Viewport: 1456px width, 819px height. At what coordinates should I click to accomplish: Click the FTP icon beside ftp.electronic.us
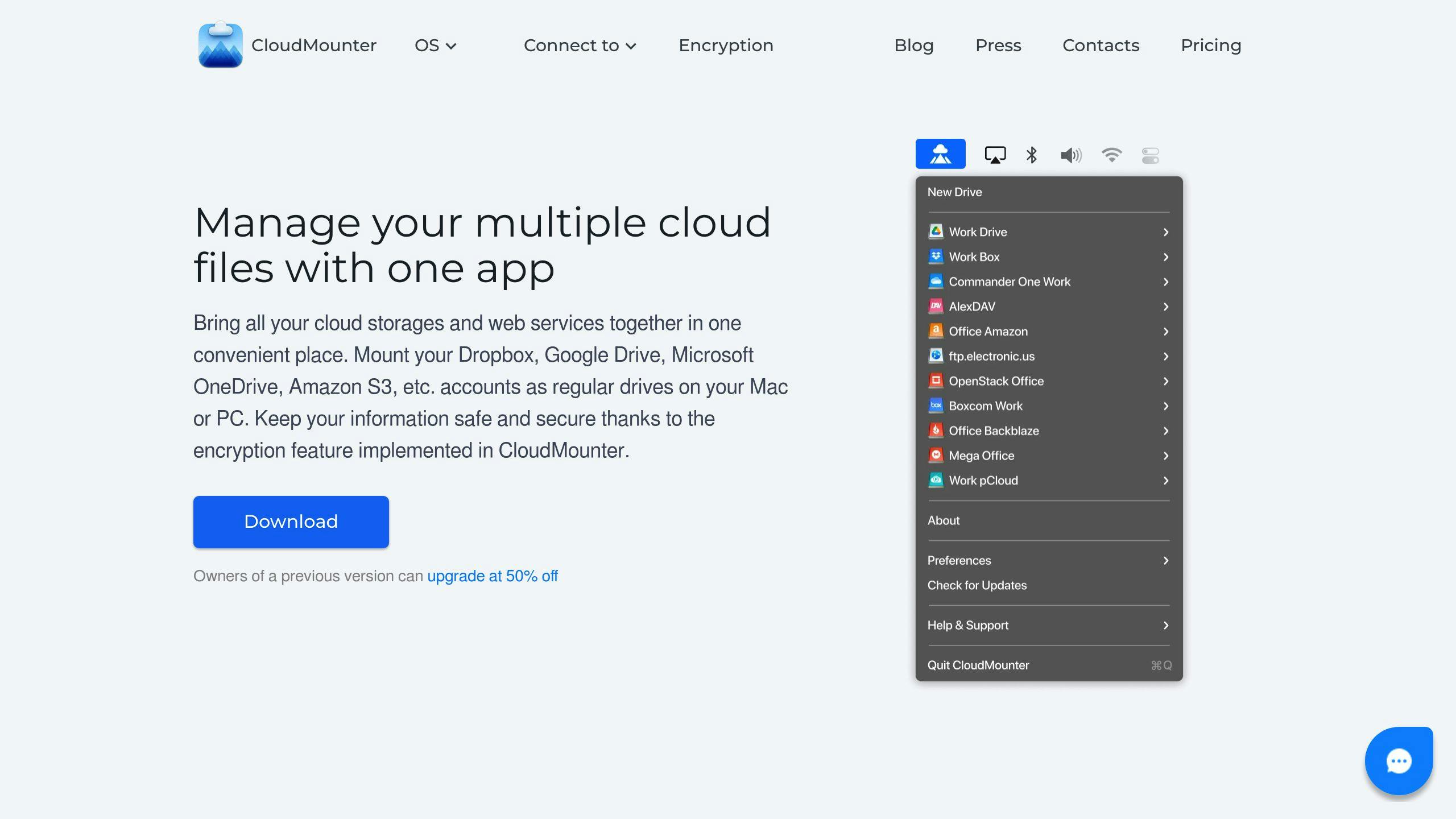coord(936,356)
